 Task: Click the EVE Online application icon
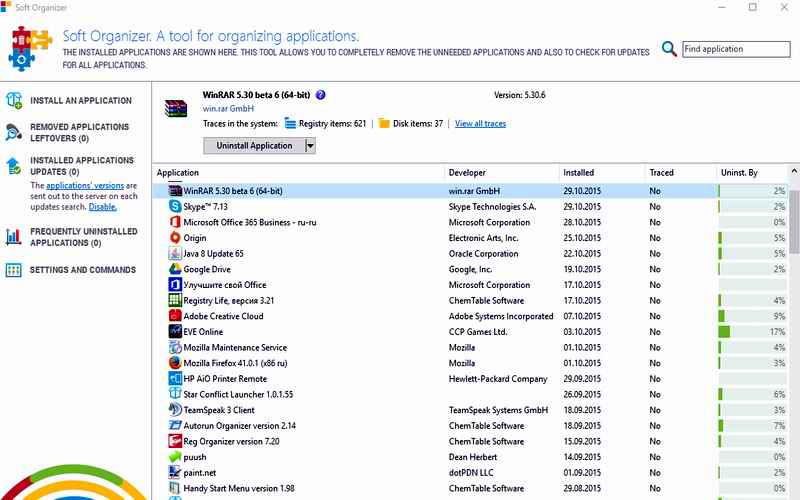[x=174, y=332]
